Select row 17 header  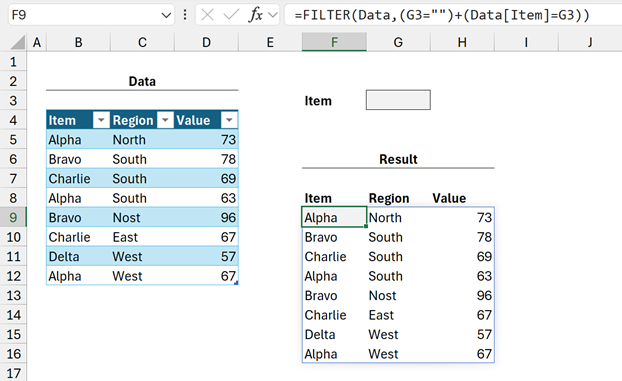click(13, 373)
